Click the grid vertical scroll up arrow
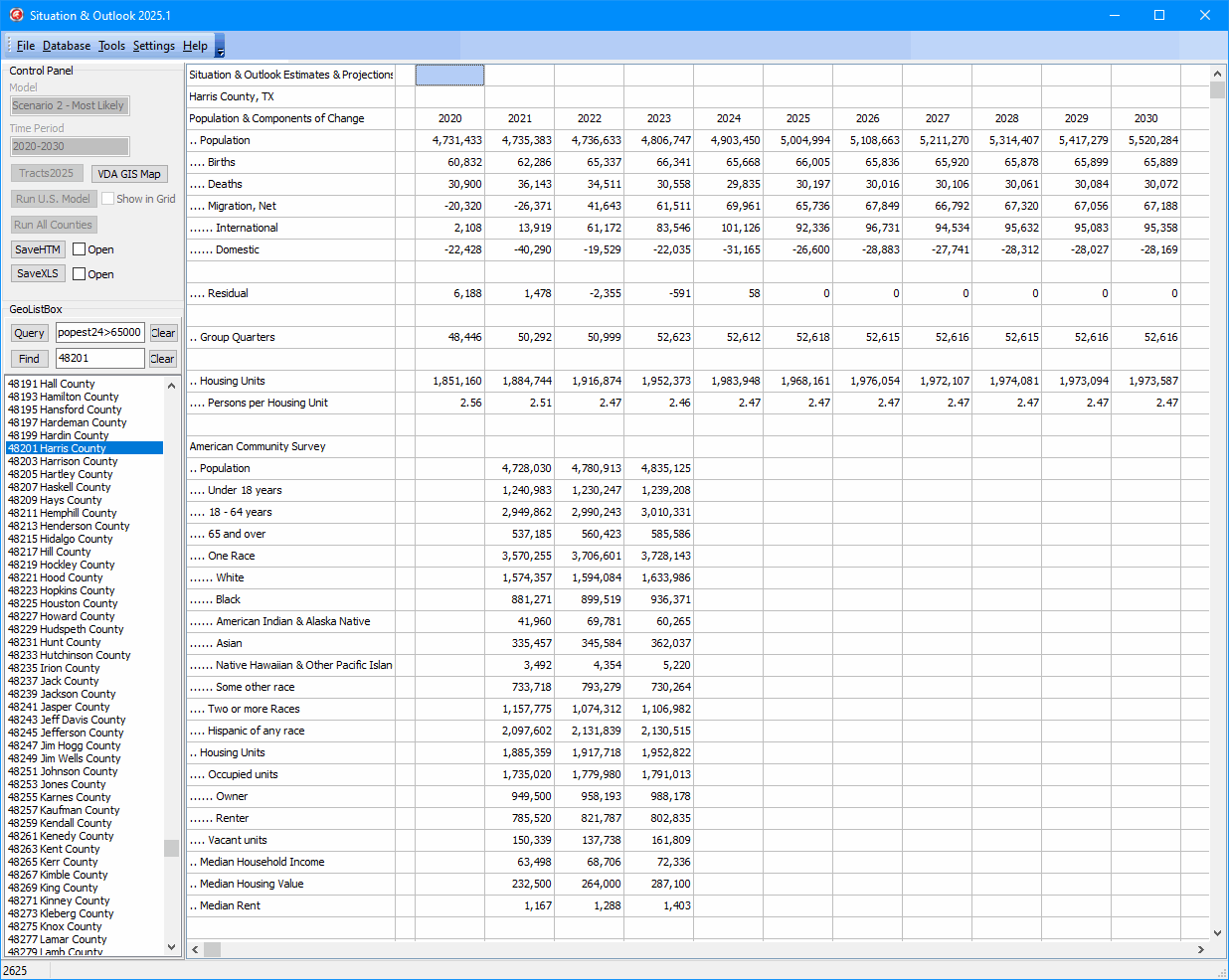Screen dimensions: 1229x980 (1217, 74)
